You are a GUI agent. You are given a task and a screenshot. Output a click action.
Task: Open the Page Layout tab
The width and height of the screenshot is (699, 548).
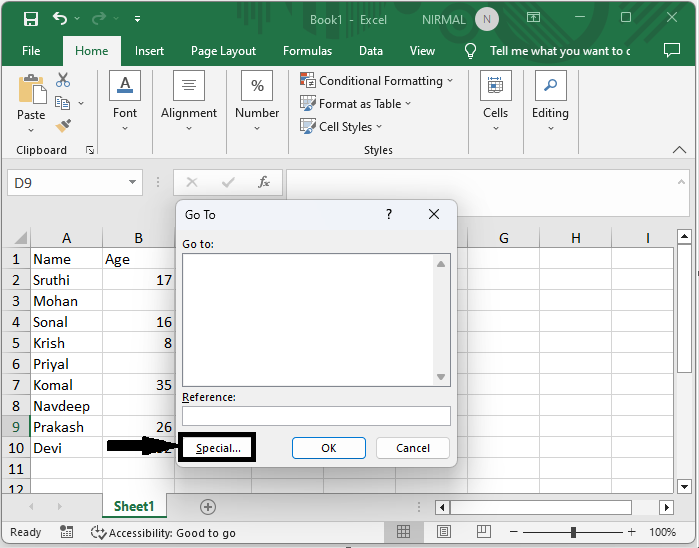click(223, 51)
